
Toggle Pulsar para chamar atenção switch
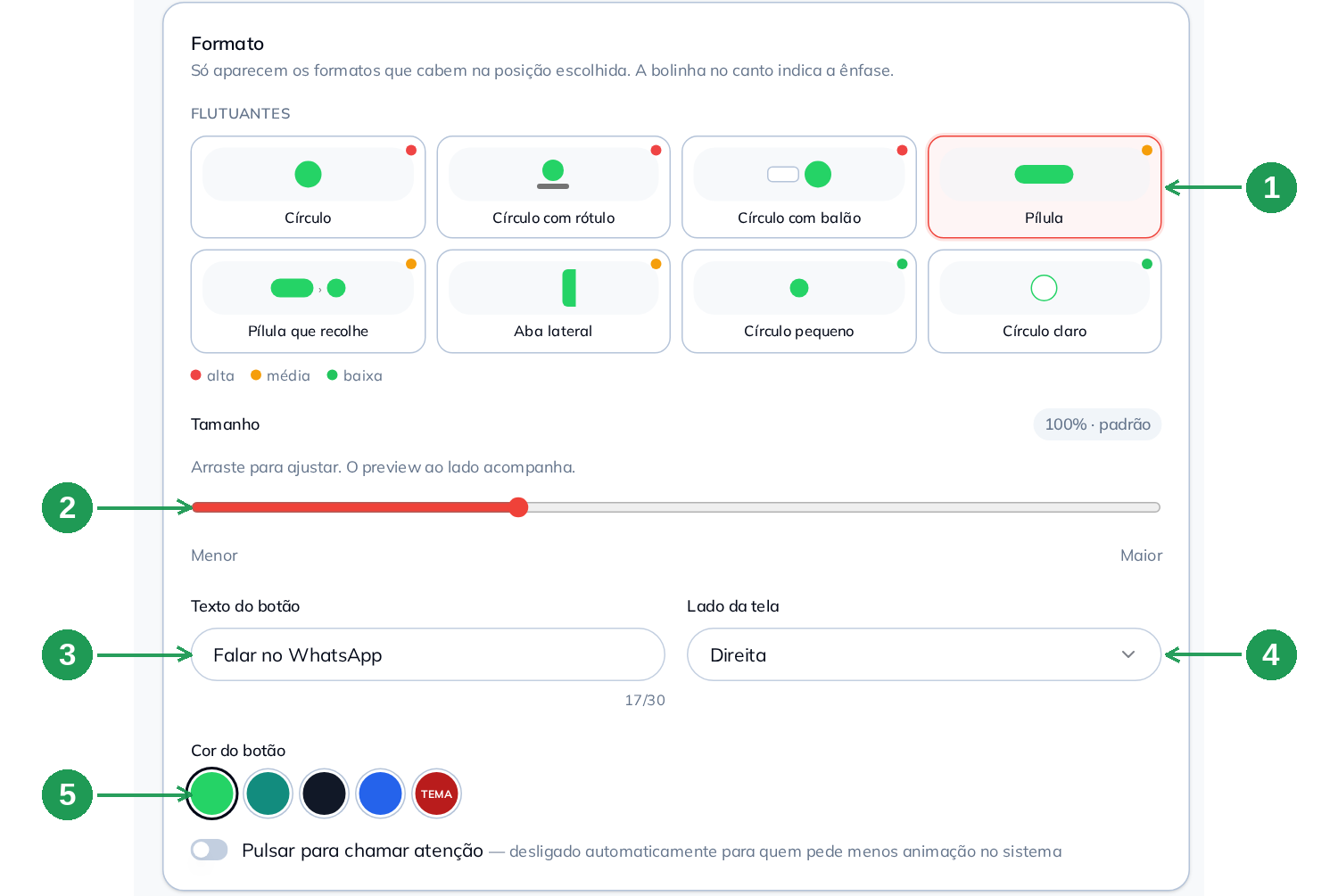tap(210, 850)
